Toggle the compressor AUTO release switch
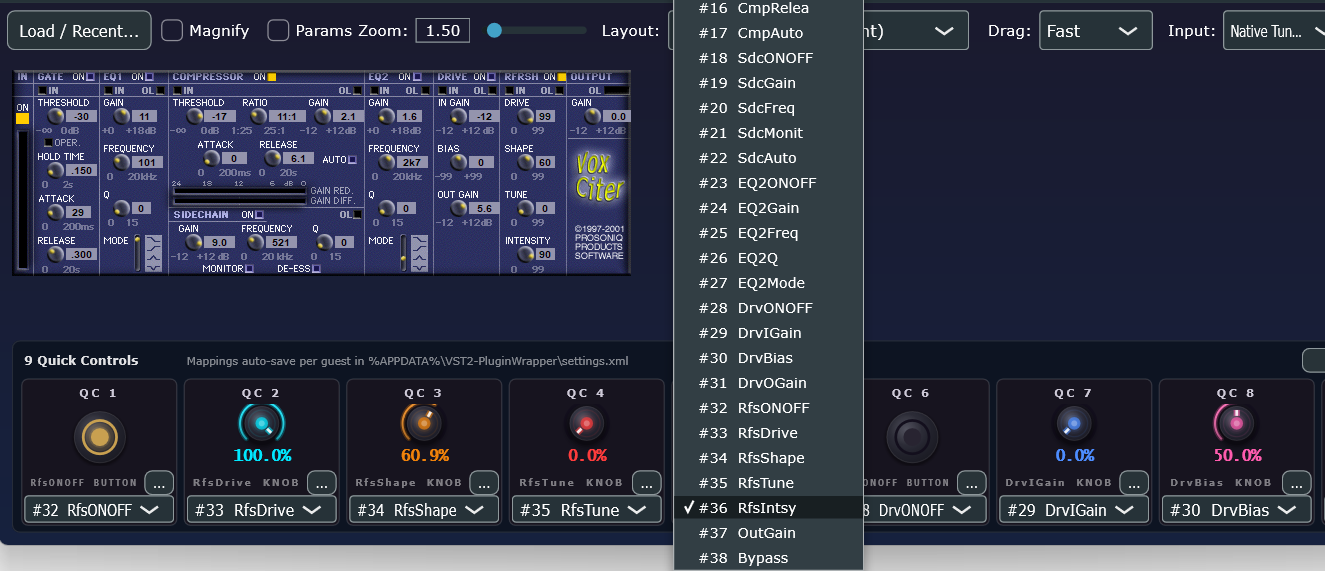The height and width of the screenshot is (571, 1325). pyautogui.click(x=352, y=160)
